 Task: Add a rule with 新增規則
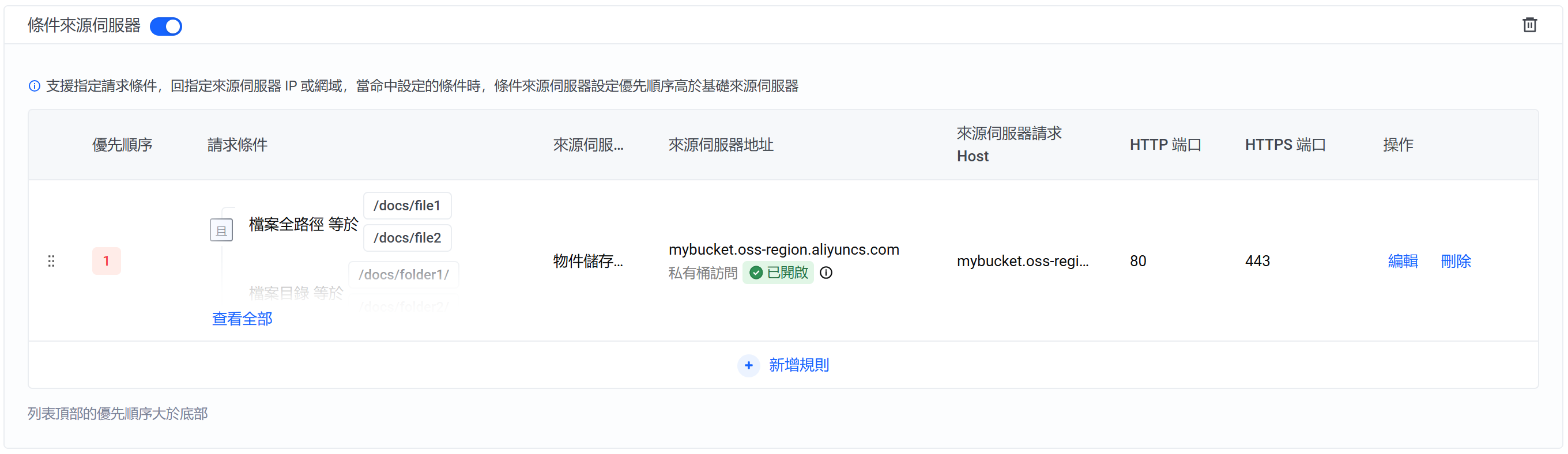click(x=798, y=365)
